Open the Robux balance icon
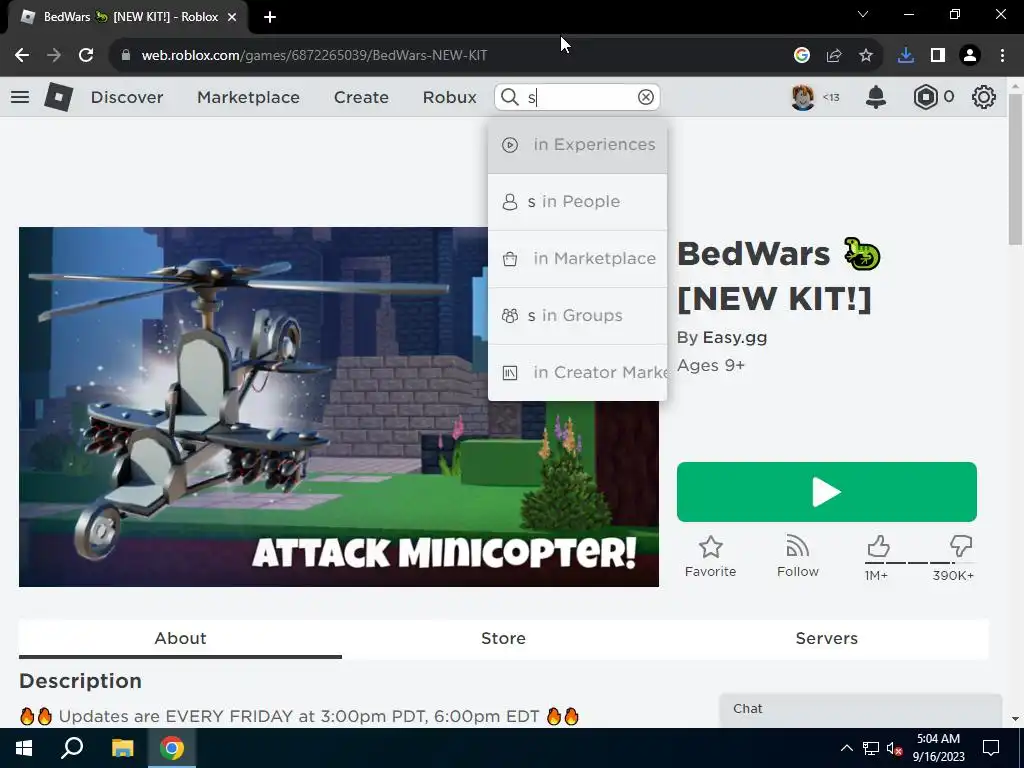Viewport: 1024px width, 768px height. tap(925, 97)
